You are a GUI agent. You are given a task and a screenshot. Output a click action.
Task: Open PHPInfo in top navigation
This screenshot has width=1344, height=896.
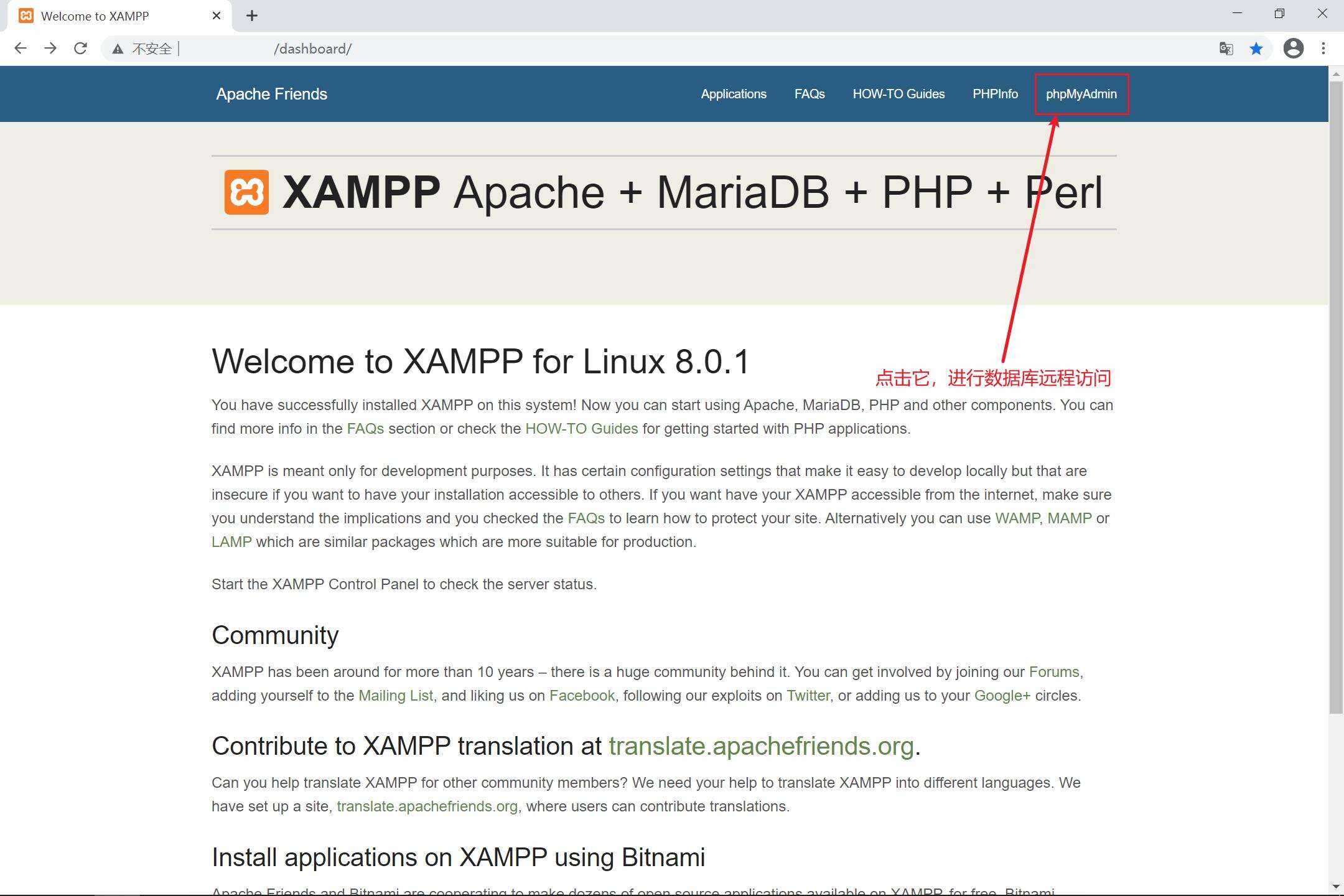pos(995,94)
